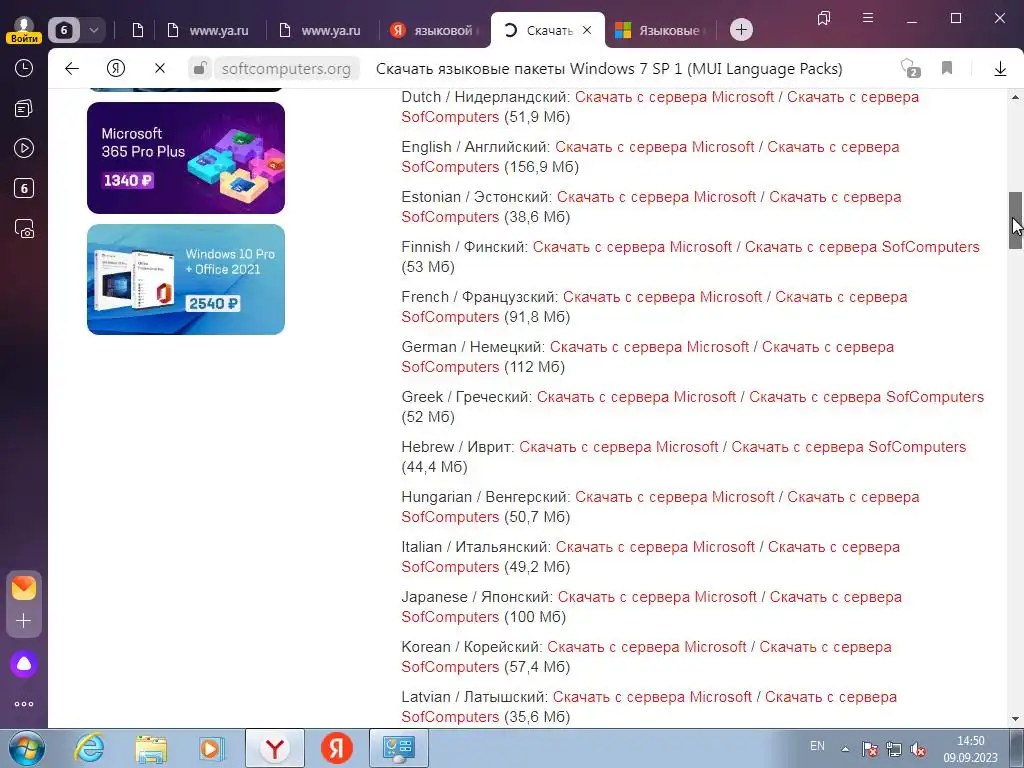Open the page reviews chat icon
The image size is (1024, 768).
(x=910, y=69)
